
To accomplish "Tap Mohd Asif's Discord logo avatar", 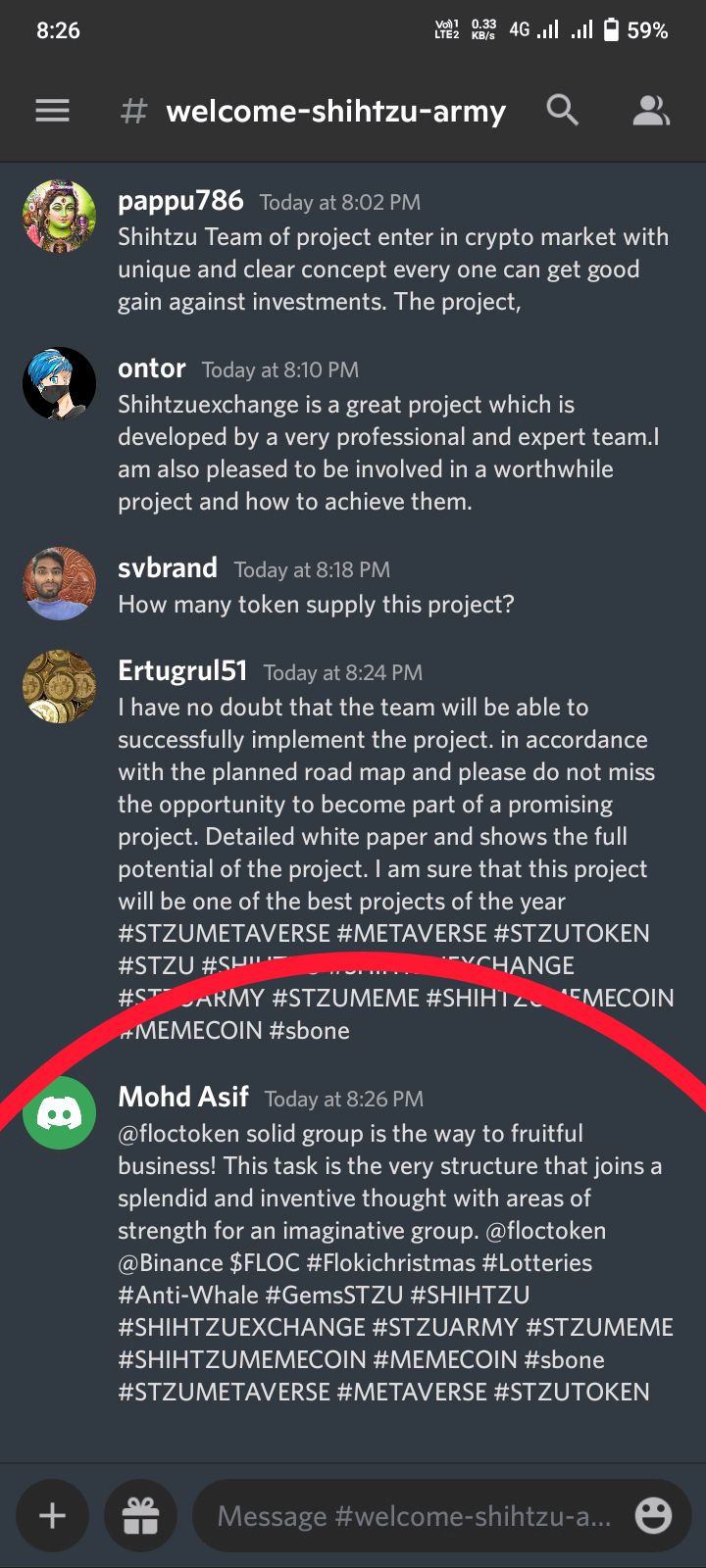I will click(x=59, y=1112).
